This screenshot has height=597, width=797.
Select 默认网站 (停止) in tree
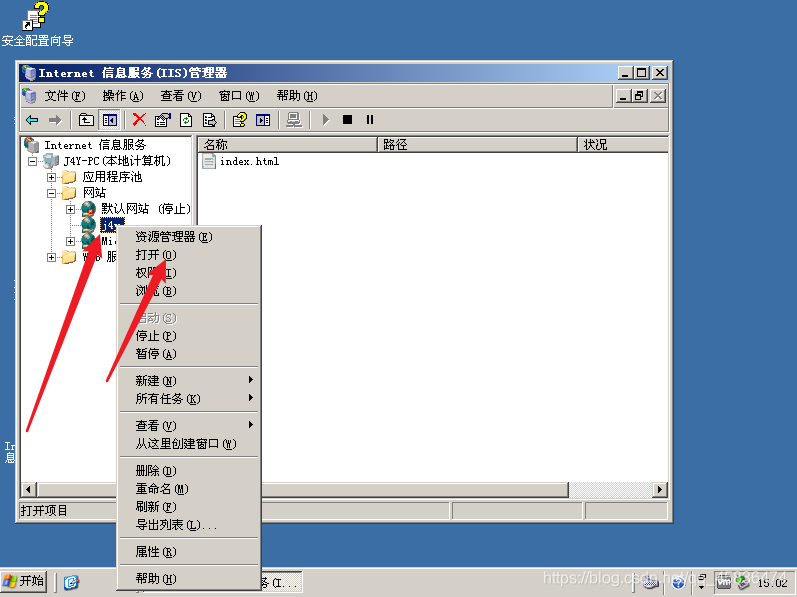145,209
